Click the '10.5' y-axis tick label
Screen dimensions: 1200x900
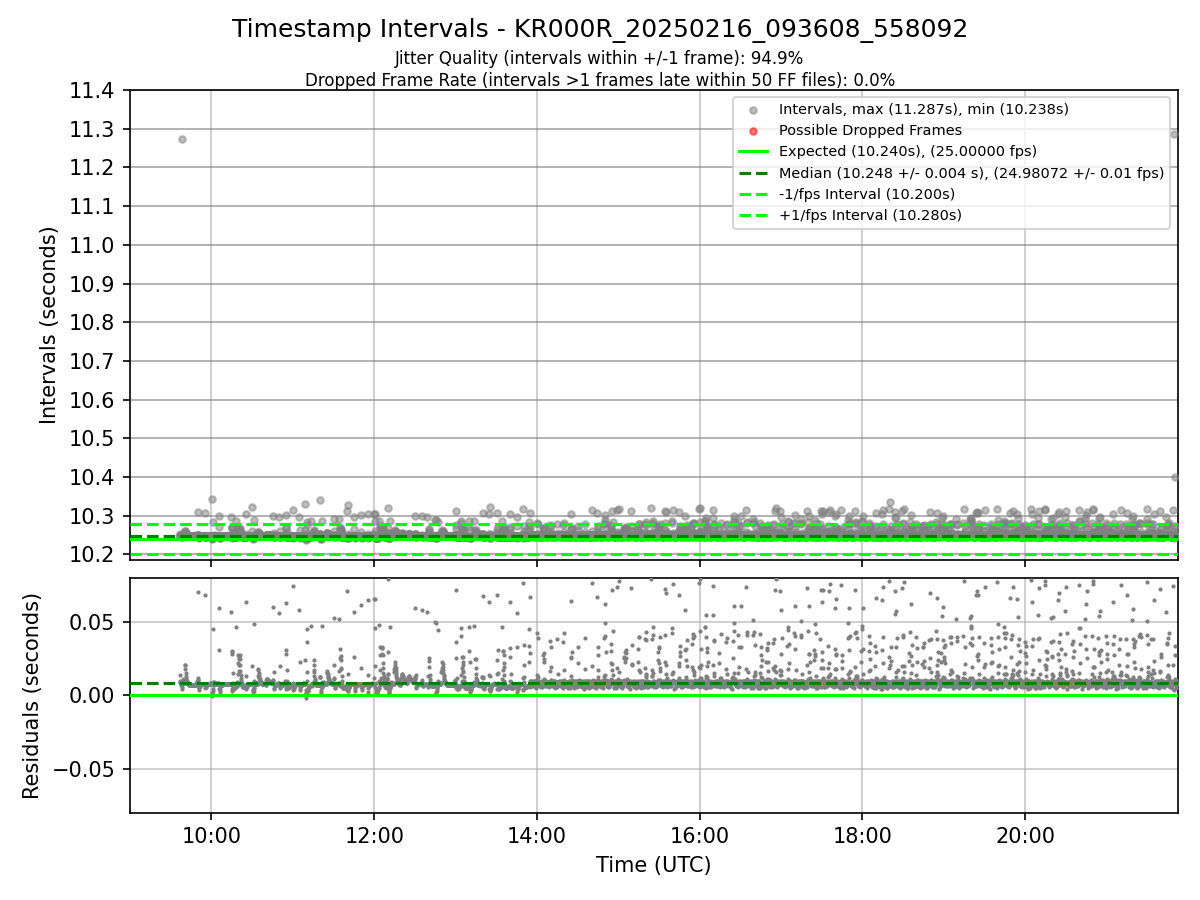94,439
